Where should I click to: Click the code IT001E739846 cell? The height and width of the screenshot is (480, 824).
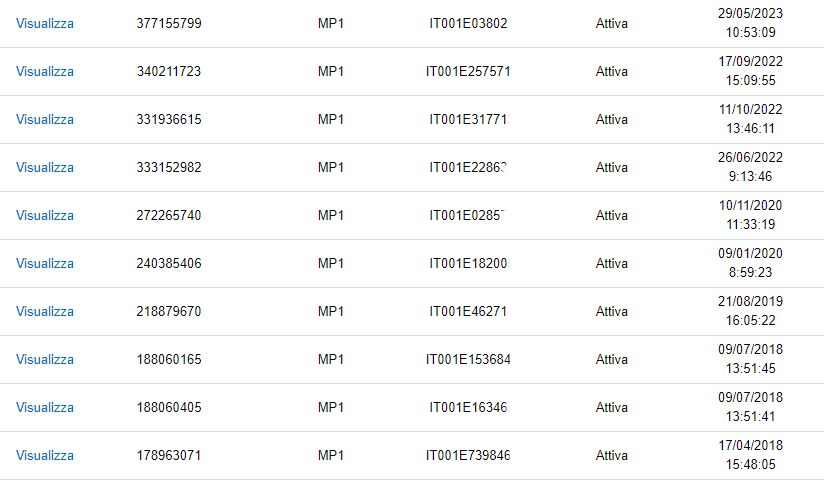[x=468, y=455]
